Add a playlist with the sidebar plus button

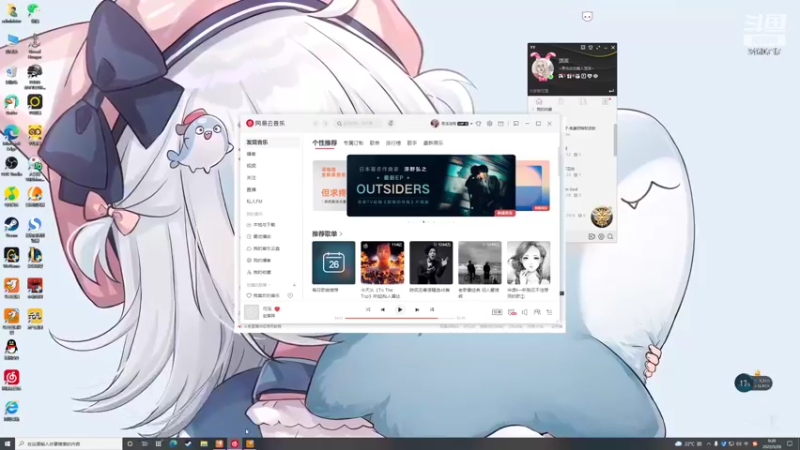pos(294,285)
